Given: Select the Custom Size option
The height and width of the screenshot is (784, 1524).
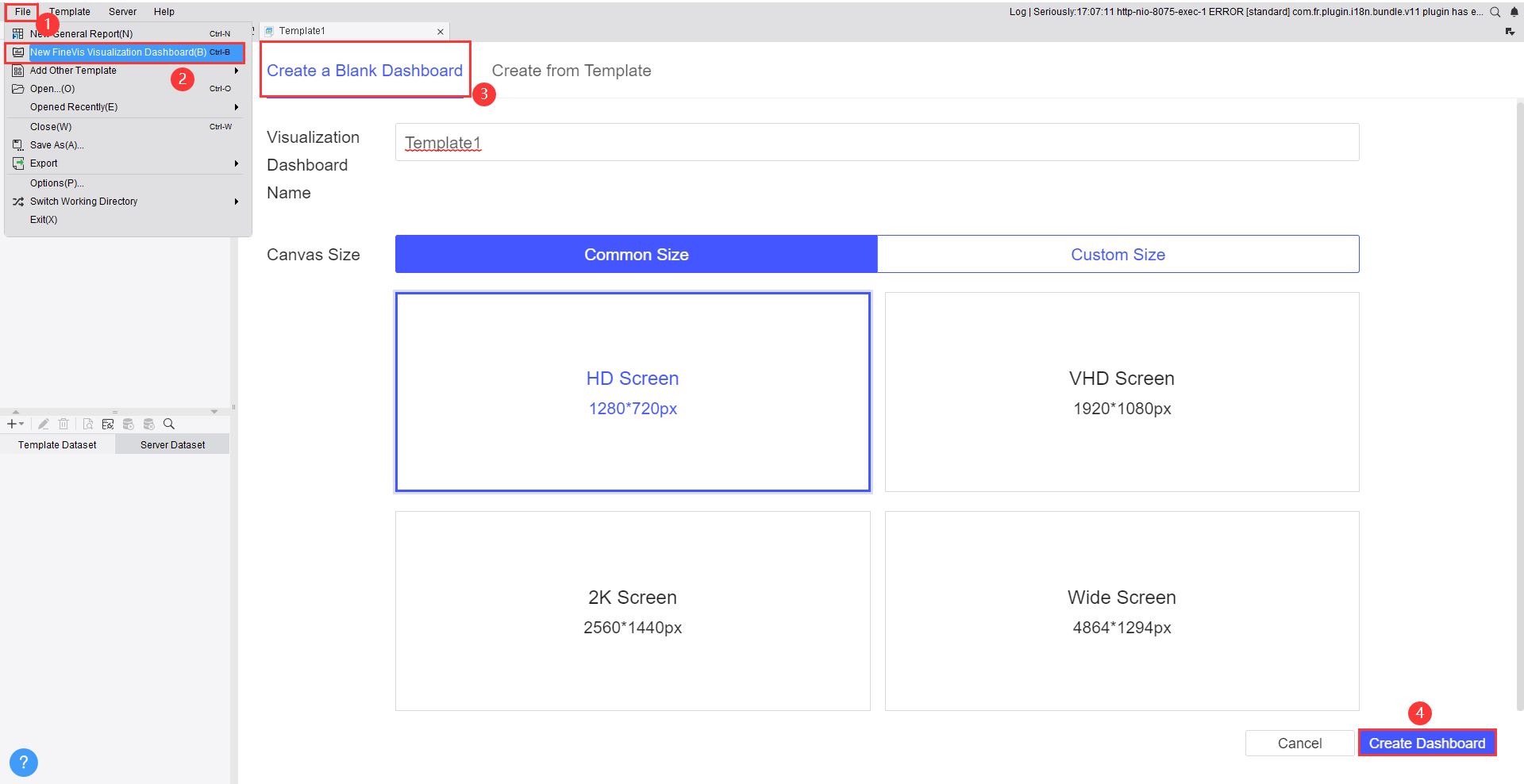Looking at the screenshot, I should pos(1118,254).
